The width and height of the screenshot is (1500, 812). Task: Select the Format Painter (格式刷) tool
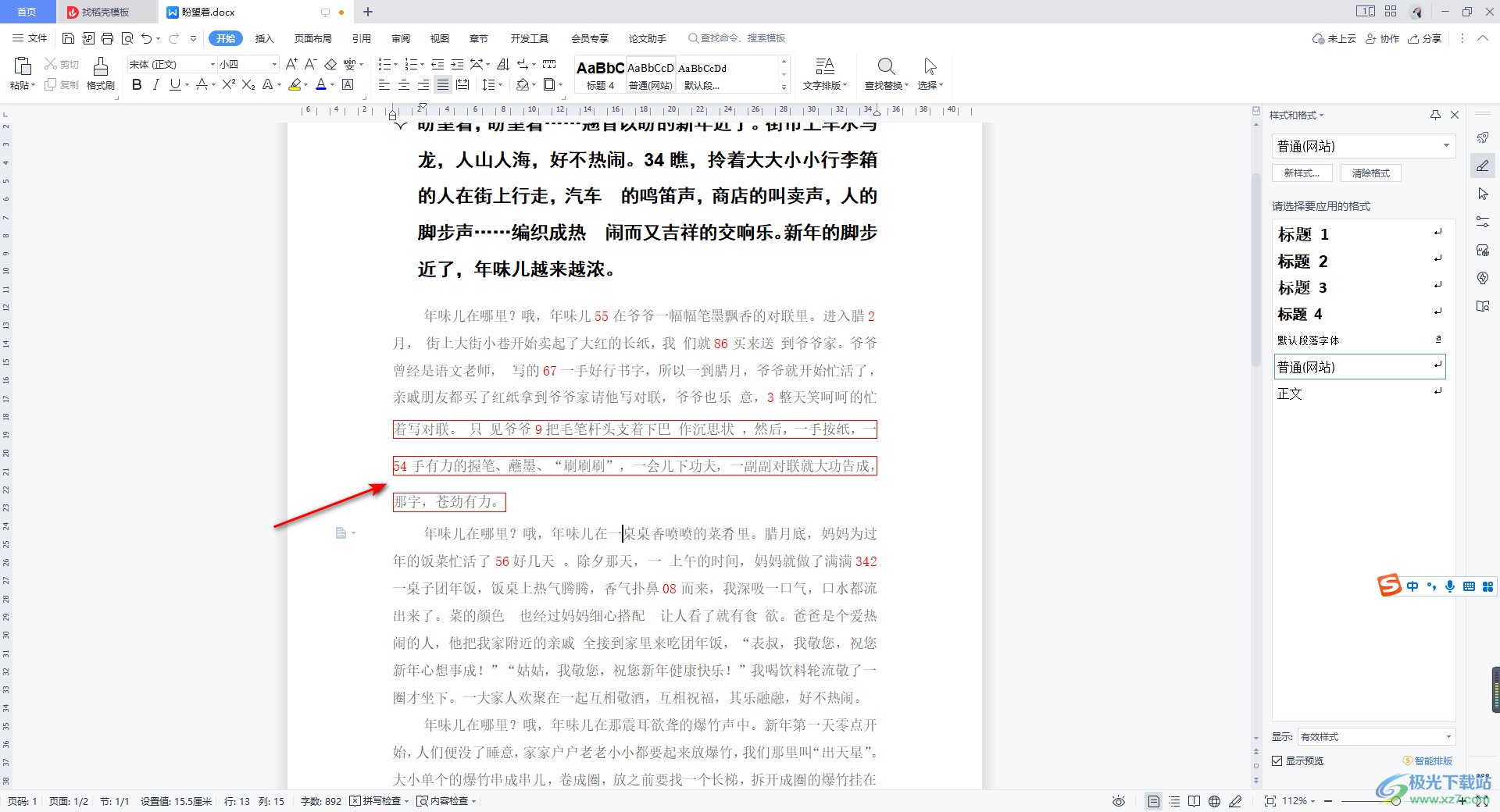coord(101,73)
